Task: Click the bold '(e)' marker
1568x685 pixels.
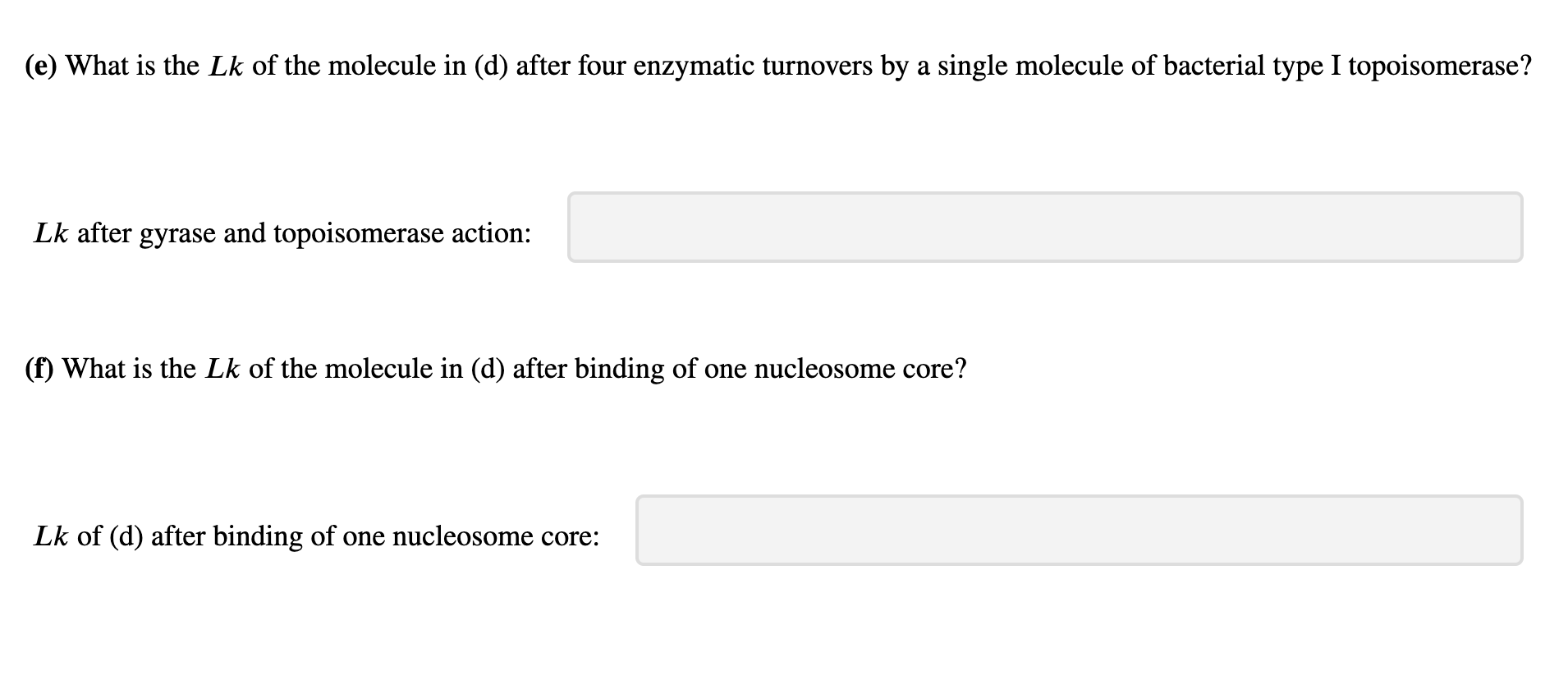Action: (x=41, y=65)
